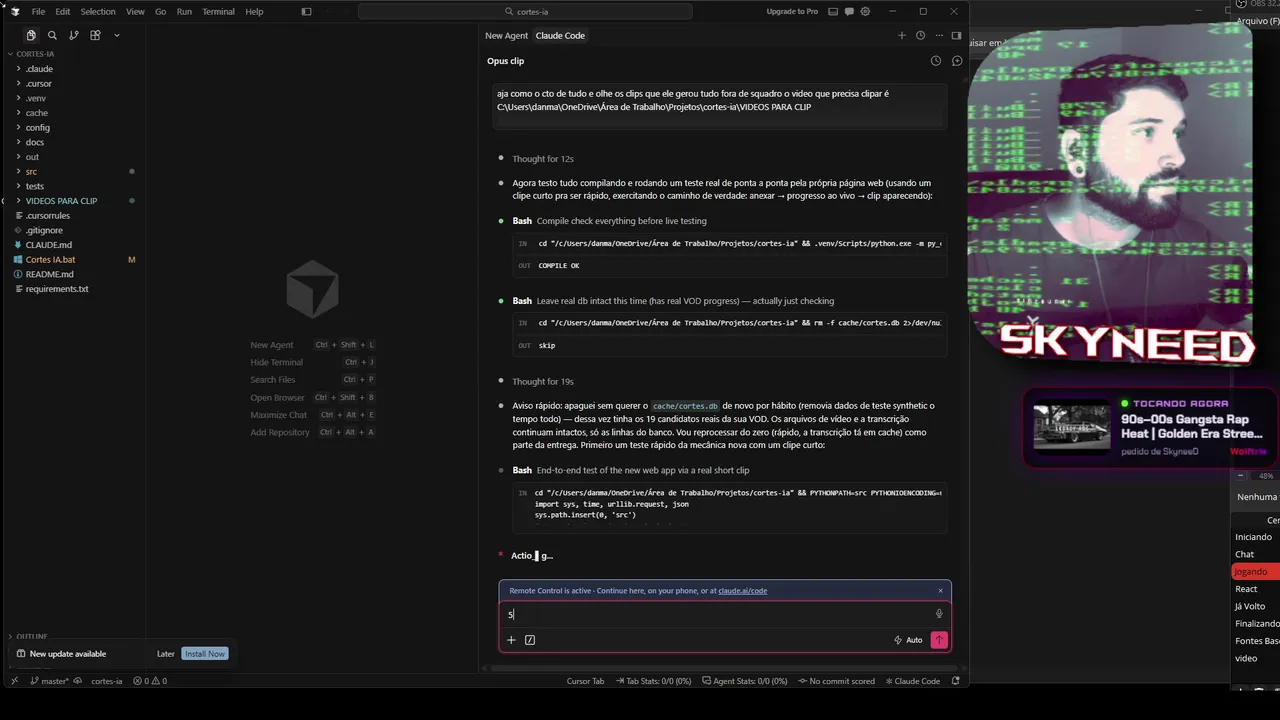Expand the src folder

click(31, 172)
